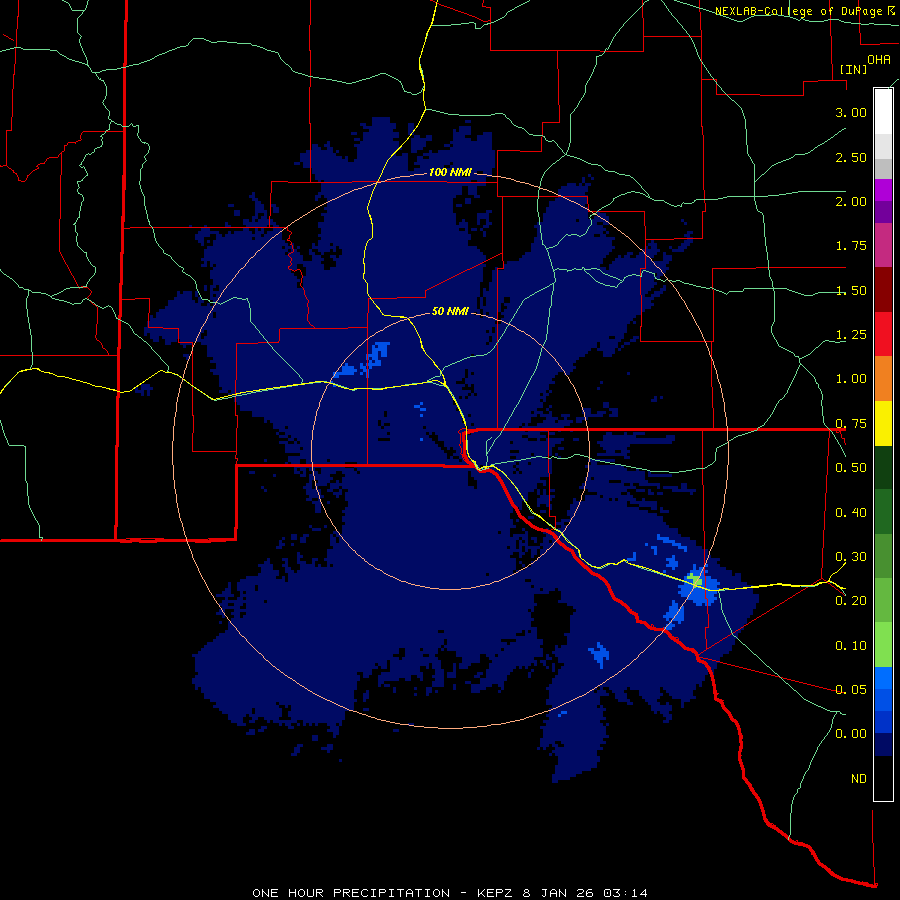Click the light green precipitation cell on map

696,580
